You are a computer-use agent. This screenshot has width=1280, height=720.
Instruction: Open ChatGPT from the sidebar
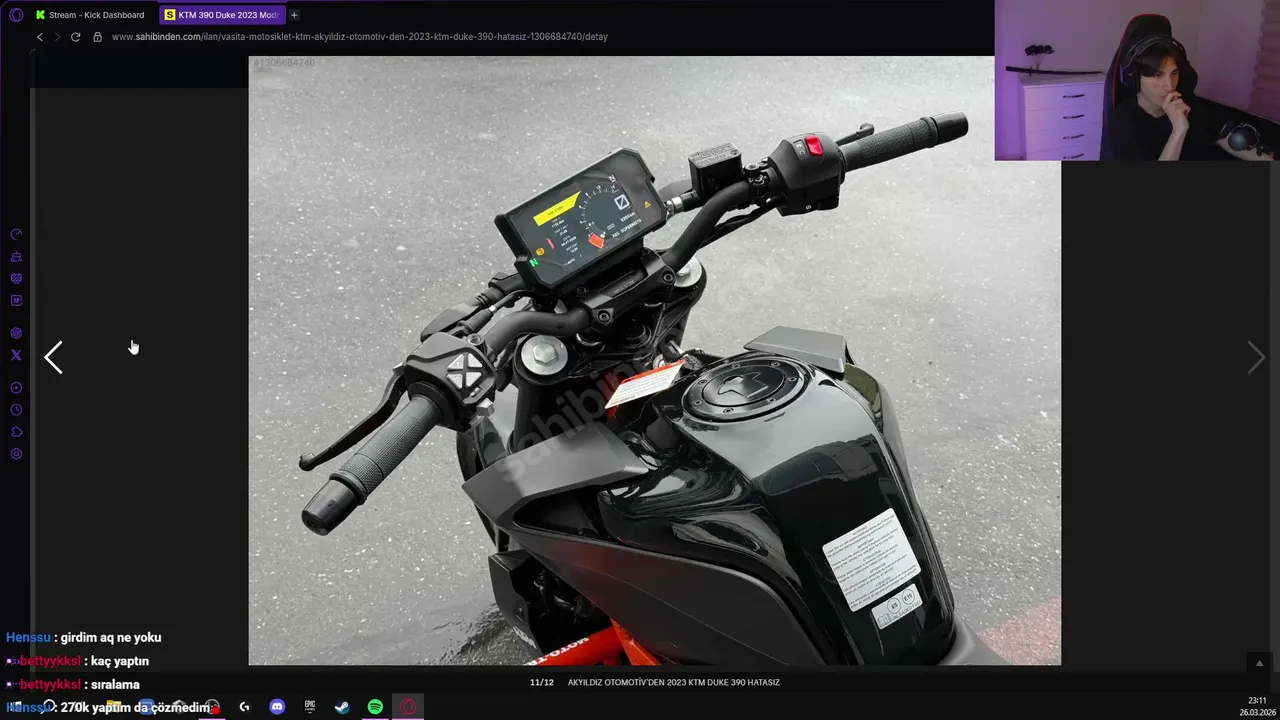pos(16,333)
